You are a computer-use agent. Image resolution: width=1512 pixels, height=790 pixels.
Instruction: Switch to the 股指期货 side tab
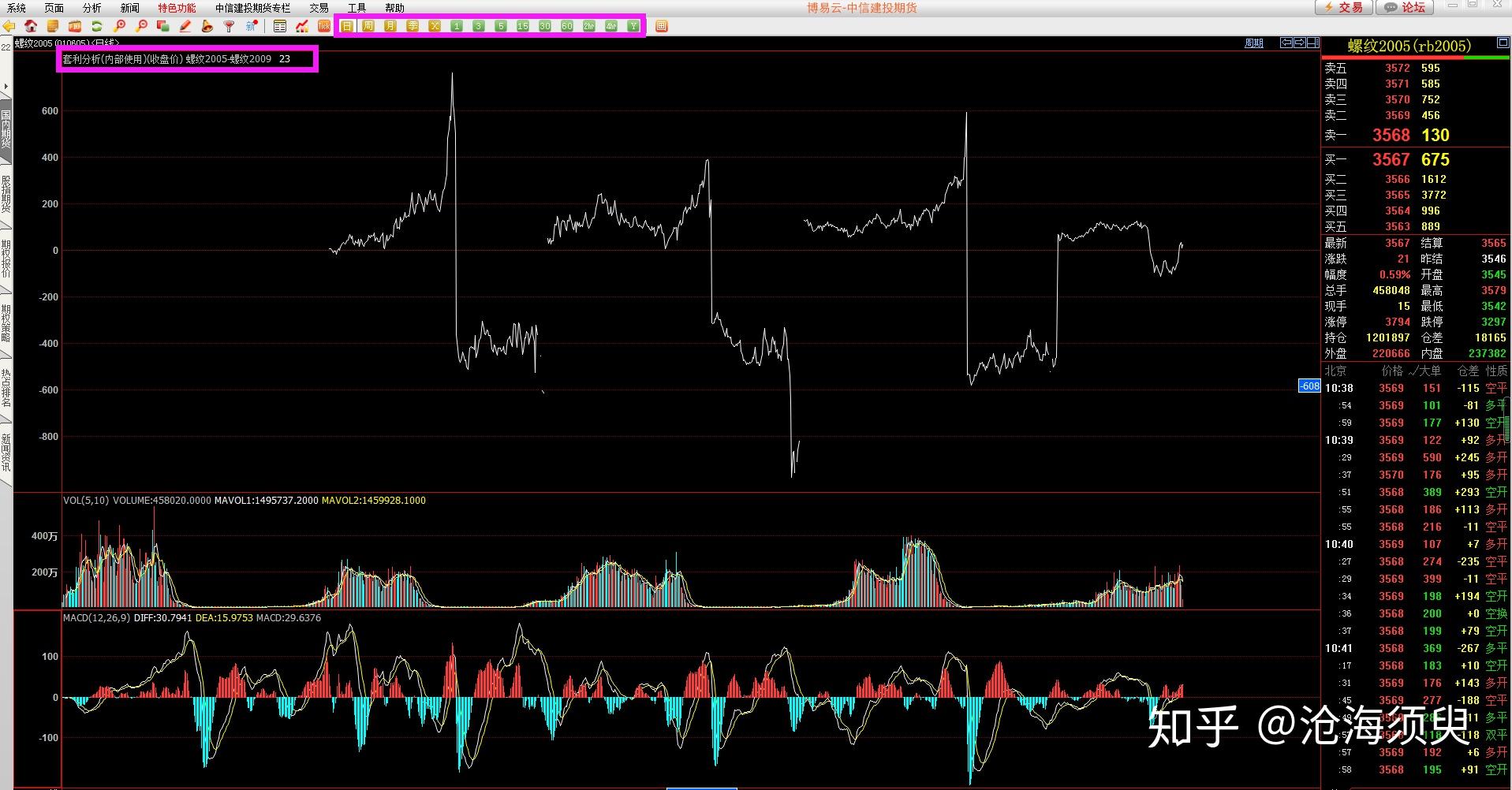(x=6, y=194)
